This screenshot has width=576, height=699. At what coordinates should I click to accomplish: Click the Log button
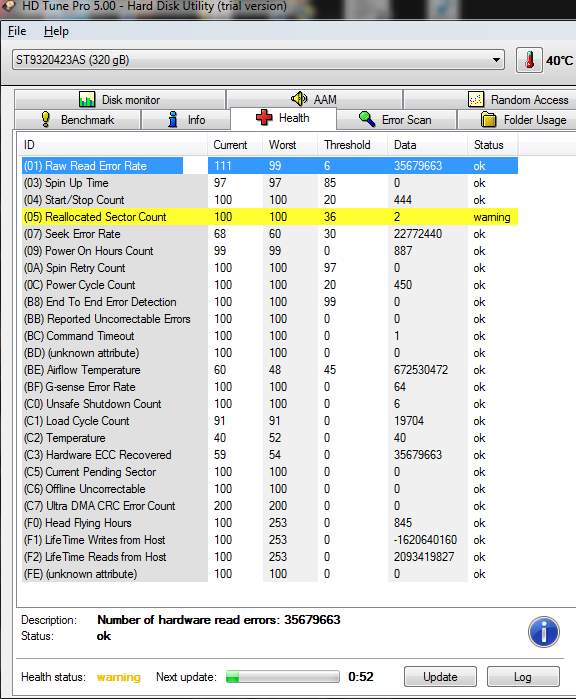(x=523, y=677)
